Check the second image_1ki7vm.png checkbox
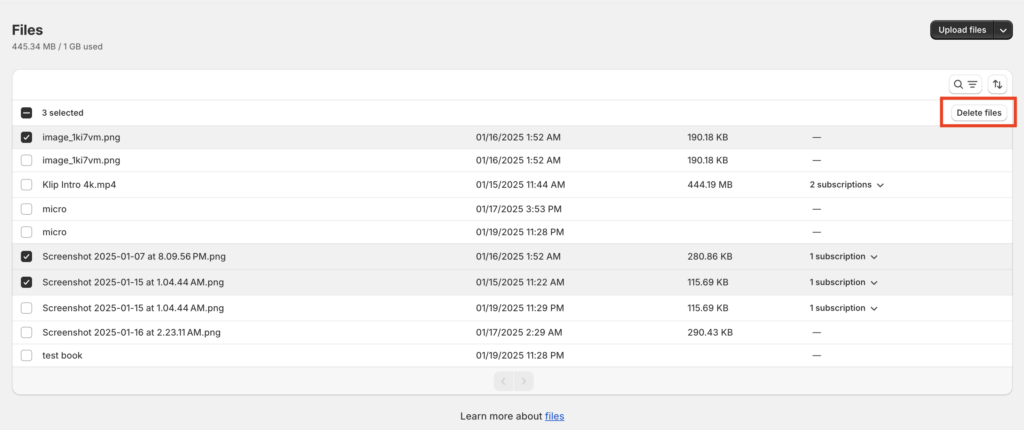1024x430 pixels. 27,160
